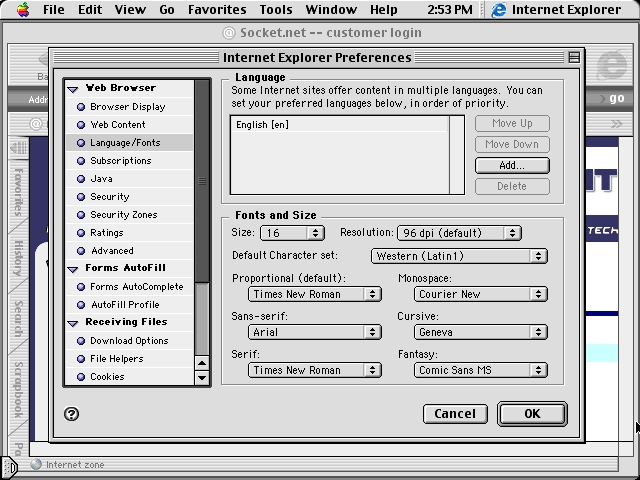Select the Language/Fonts category

[129, 143]
